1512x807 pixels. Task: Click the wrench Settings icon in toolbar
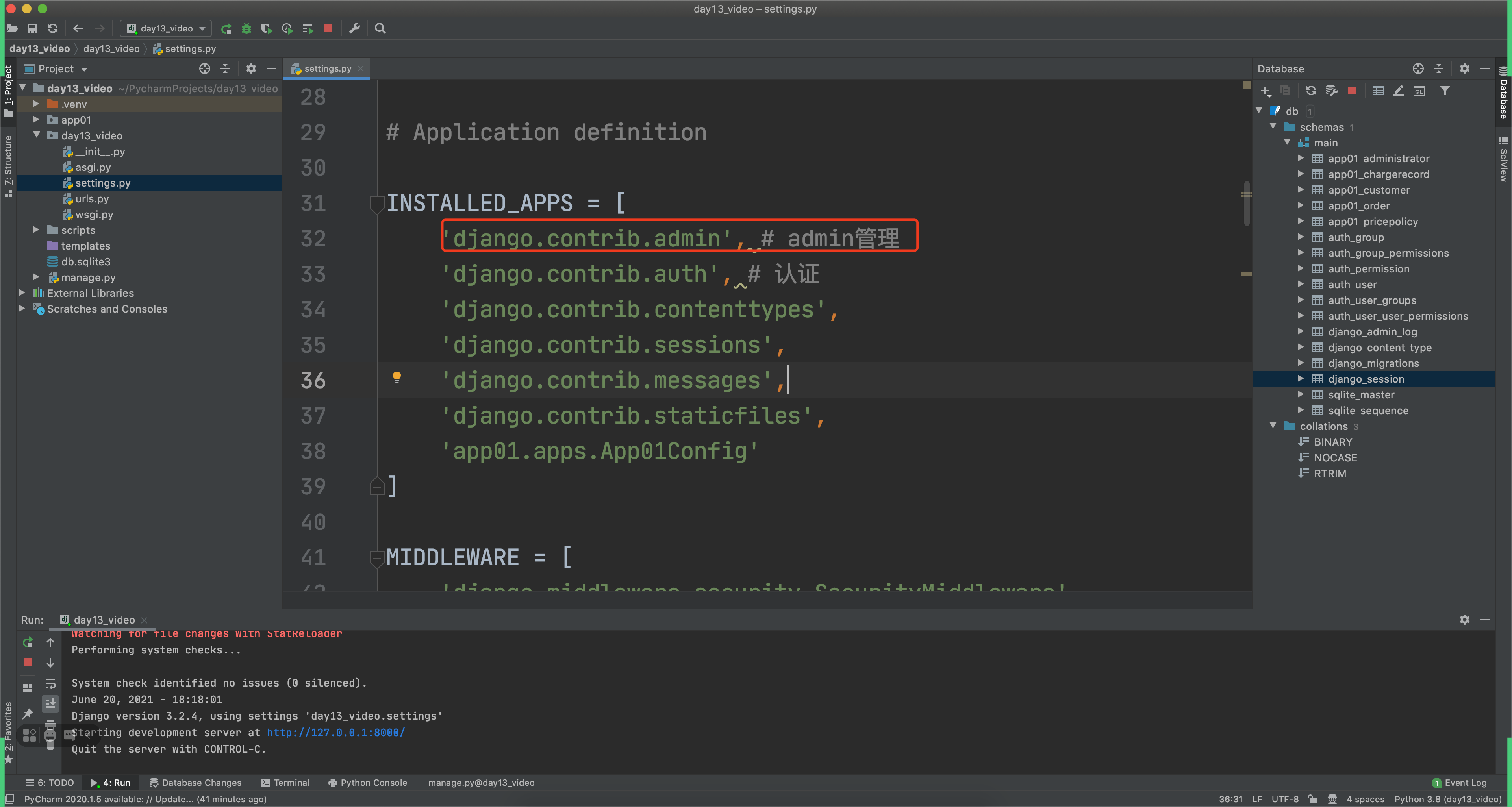pos(354,28)
